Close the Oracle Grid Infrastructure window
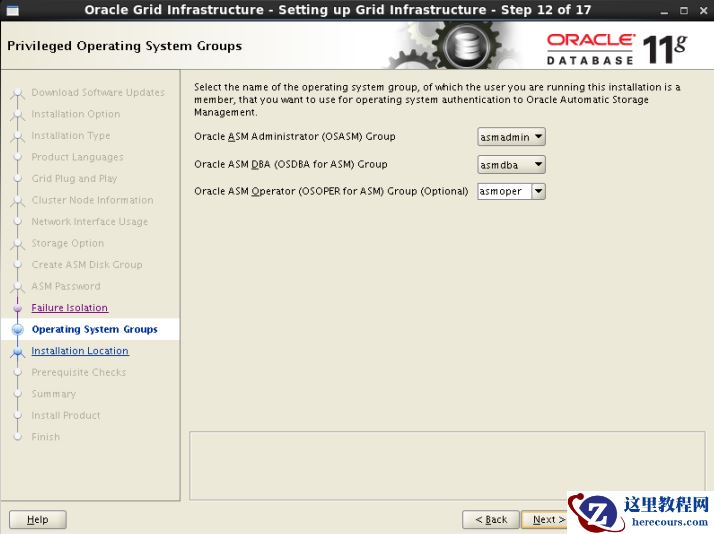Viewport: 714px width, 534px height. click(x=704, y=10)
